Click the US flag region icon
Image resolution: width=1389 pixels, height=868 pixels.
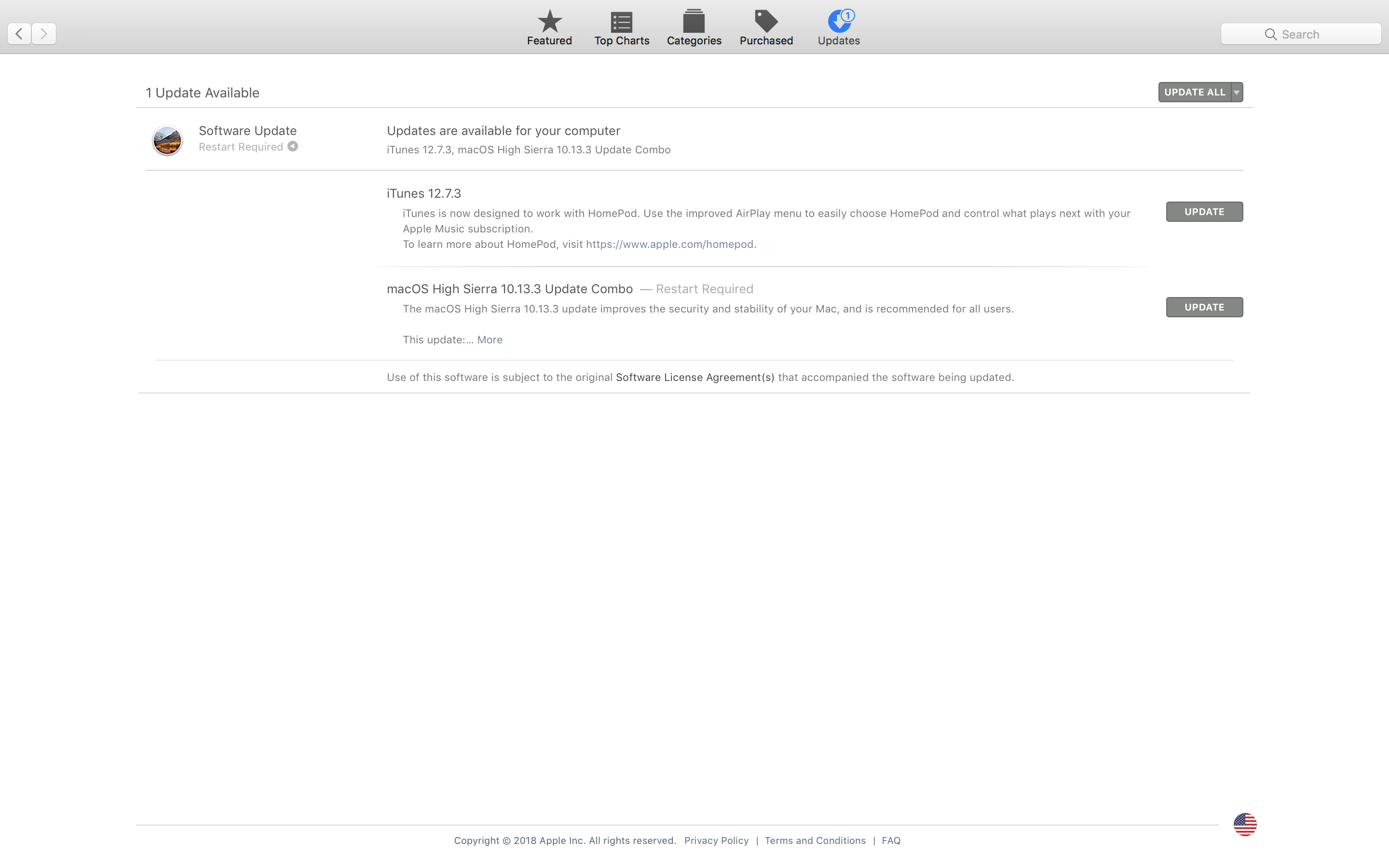coord(1244,825)
